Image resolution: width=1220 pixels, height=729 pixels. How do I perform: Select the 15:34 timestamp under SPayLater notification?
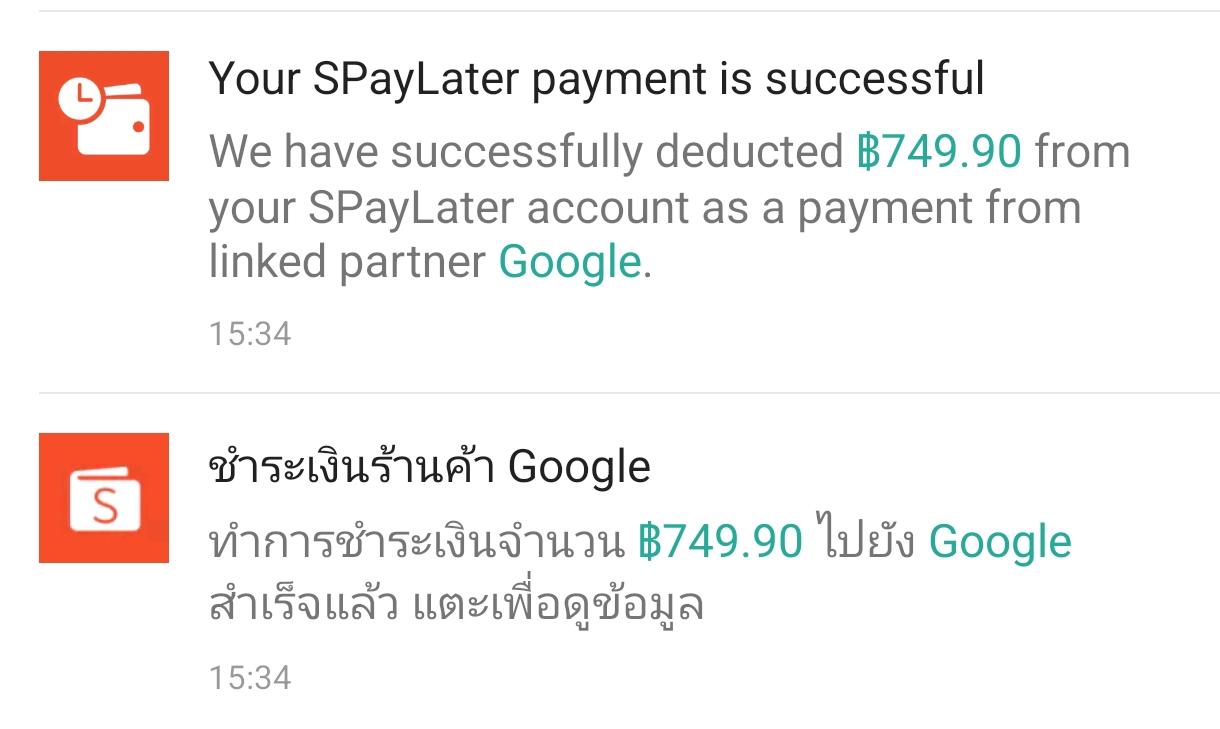pos(250,333)
